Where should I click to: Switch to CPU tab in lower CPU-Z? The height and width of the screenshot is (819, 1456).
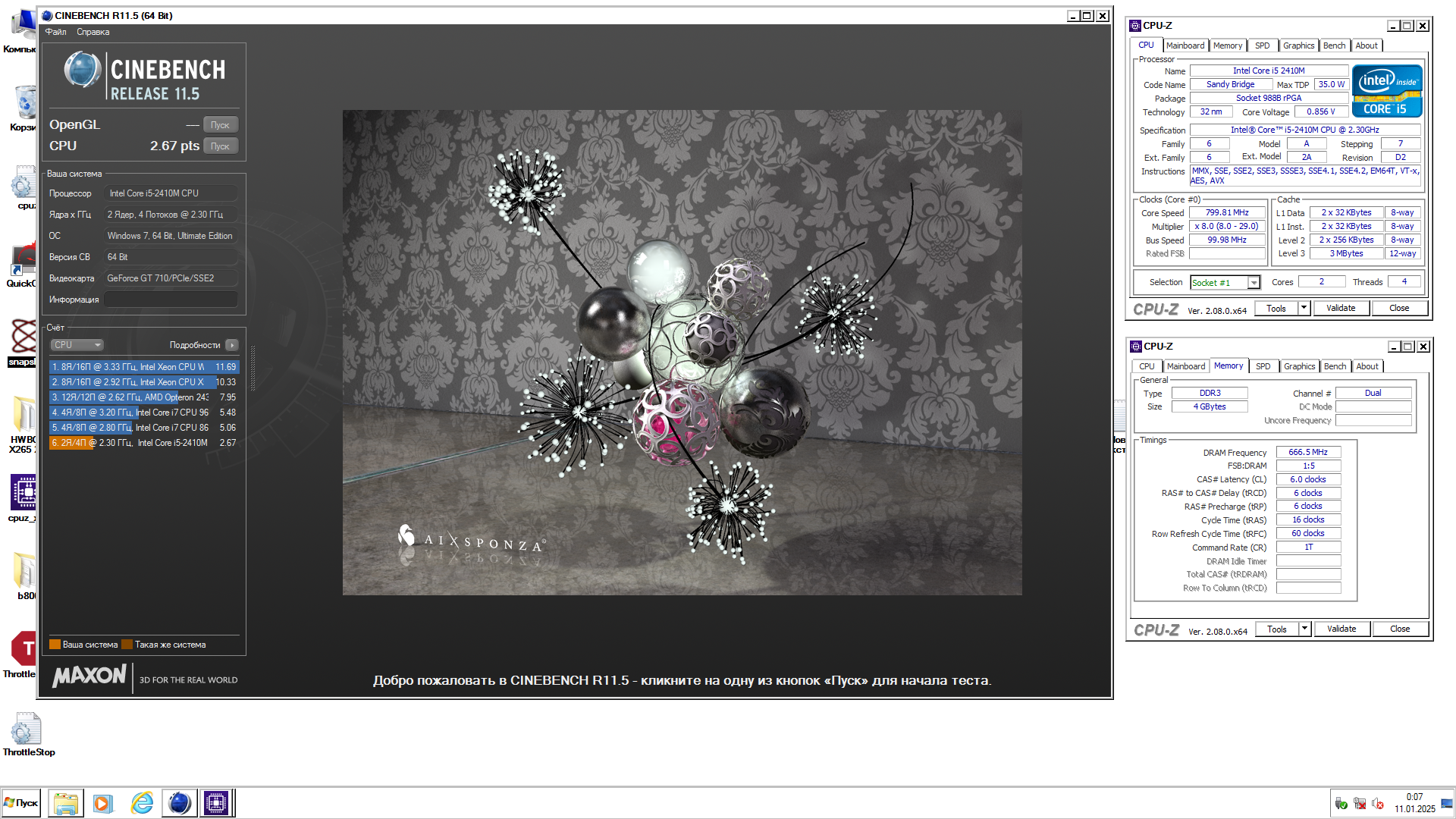(x=1147, y=366)
